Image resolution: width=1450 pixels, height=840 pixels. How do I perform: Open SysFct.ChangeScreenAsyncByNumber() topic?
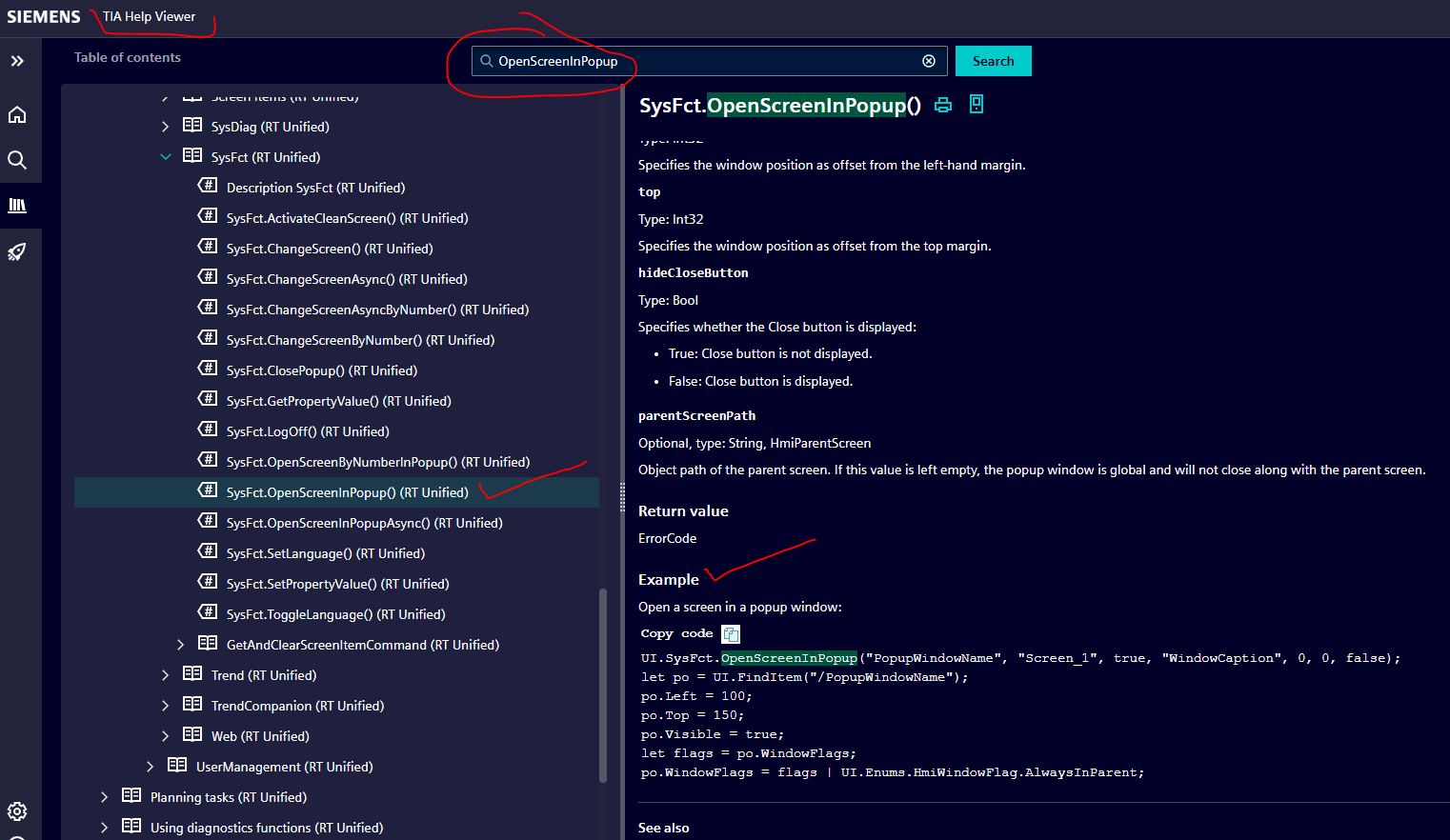[377, 310]
